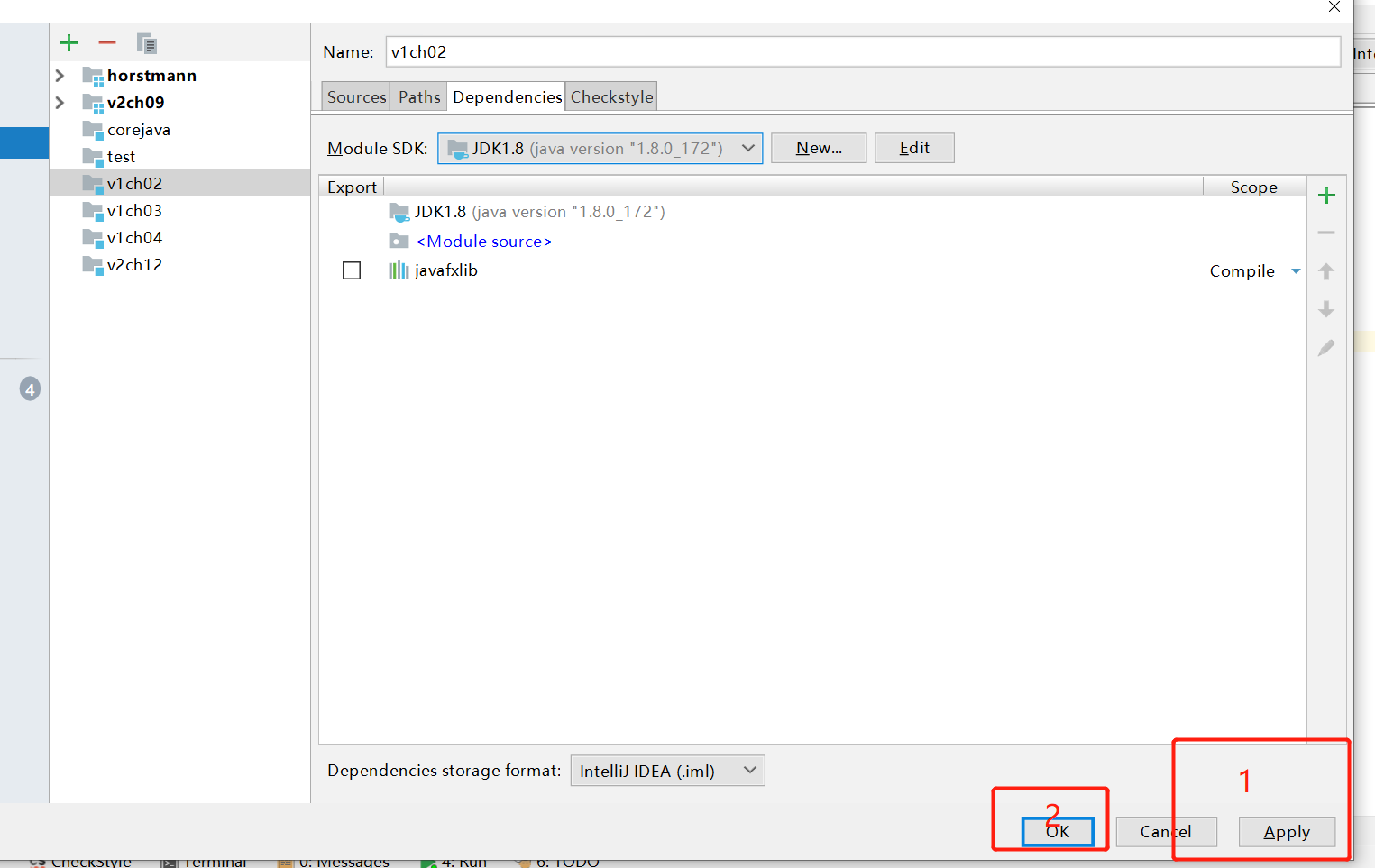The height and width of the screenshot is (868, 1375).
Task: Check the Export checkbox for javafxlib
Action: click(x=352, y=270)
